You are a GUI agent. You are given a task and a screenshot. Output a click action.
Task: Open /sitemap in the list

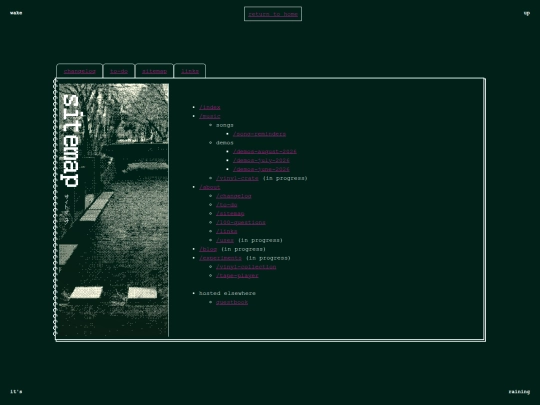tap(230, 214)
